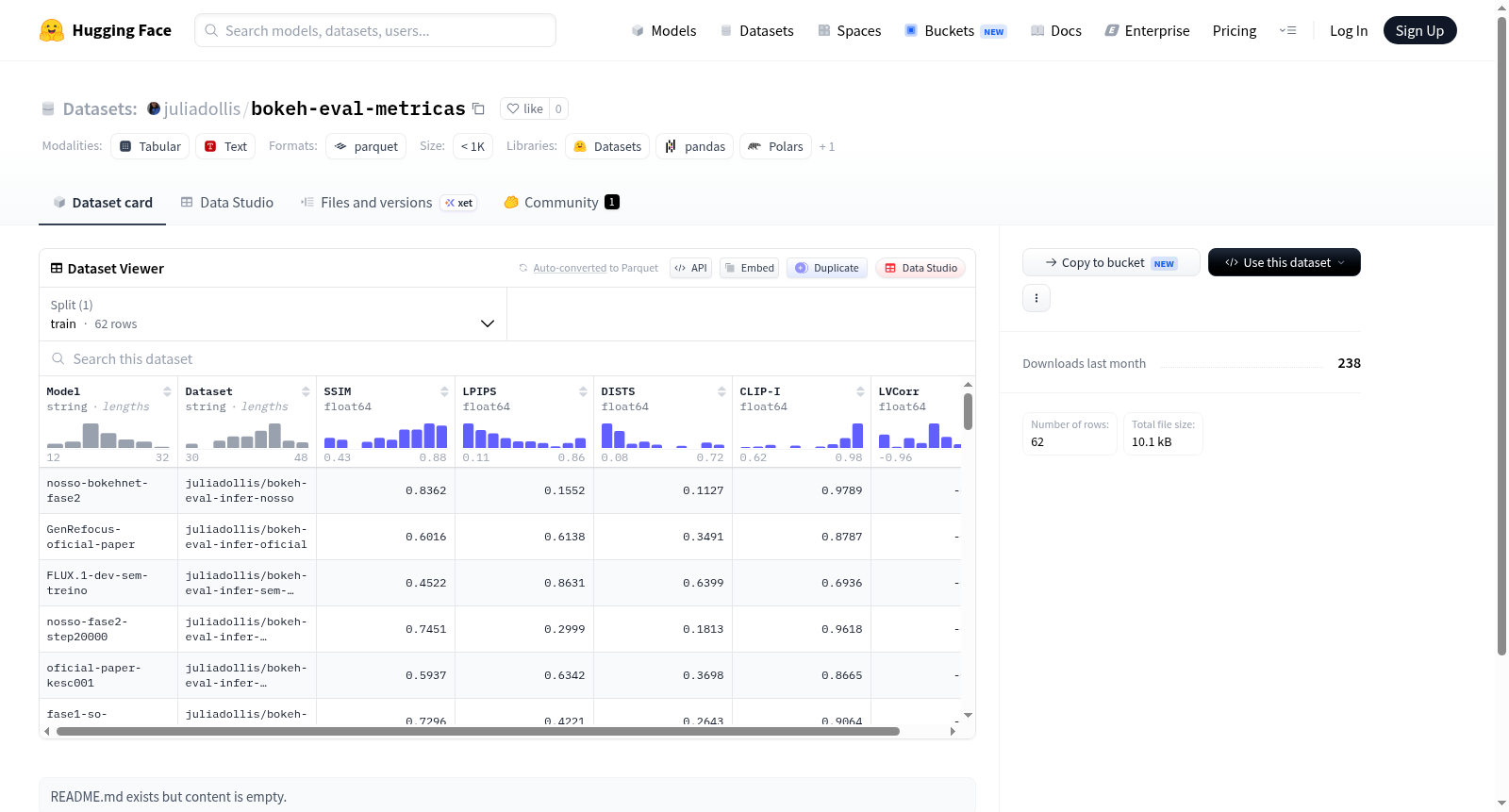Image resolution: width=1509 pixels, height=812 pixels.
Task: Open Enterprise in the top navigation
Action: click(x=1147, y=30)
